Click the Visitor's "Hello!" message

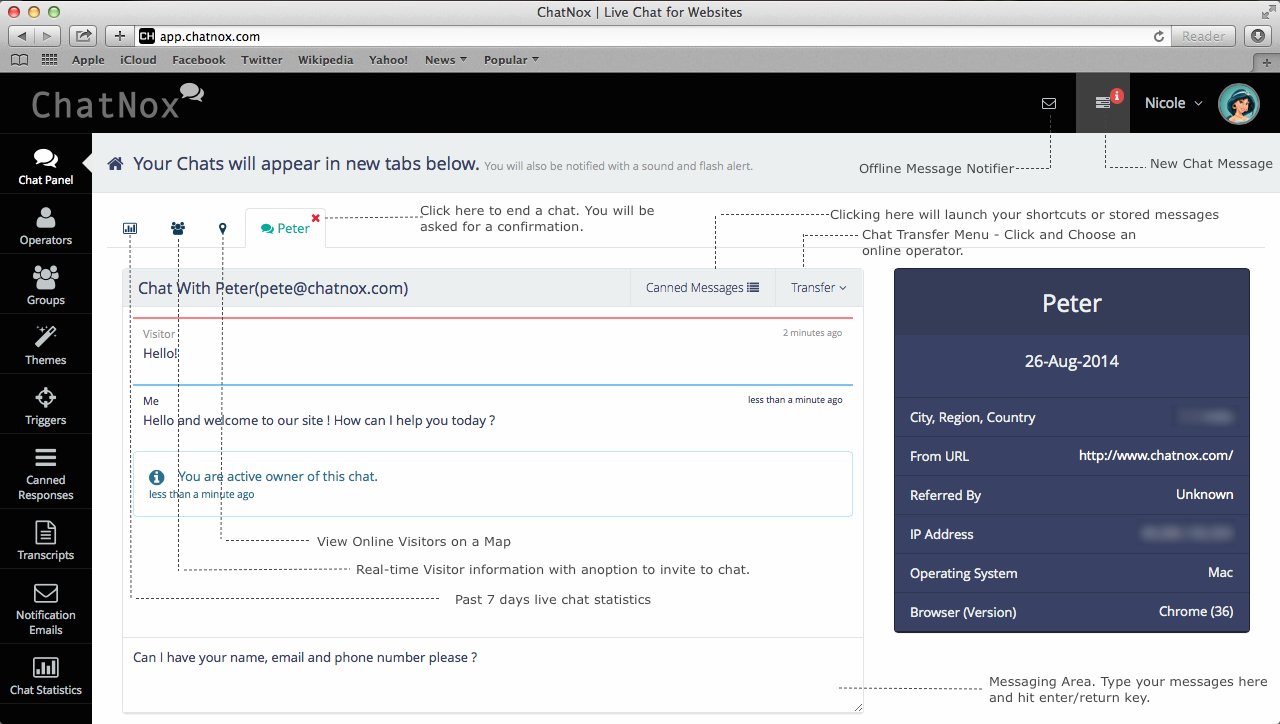pyautogui.click(x=161, y=353)
